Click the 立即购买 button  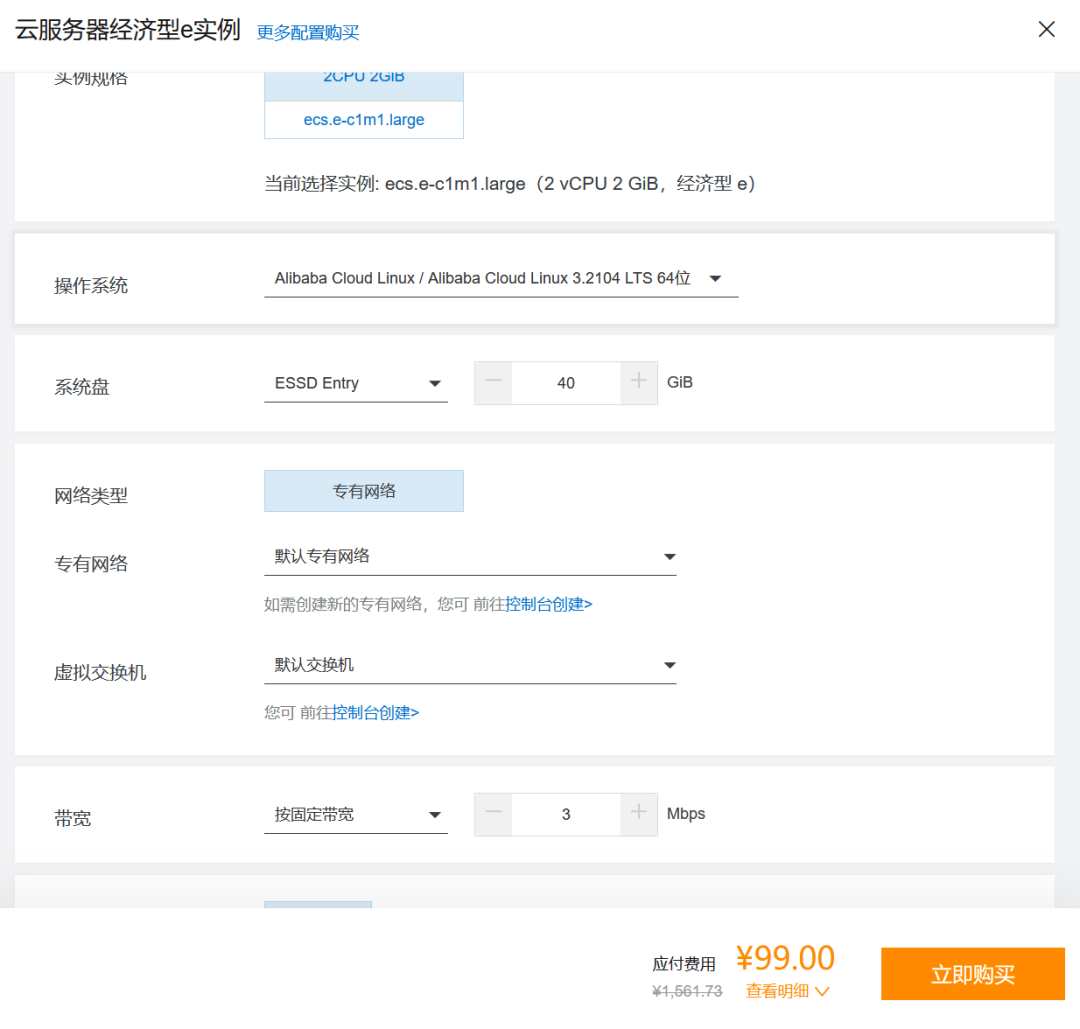point(973,974)
